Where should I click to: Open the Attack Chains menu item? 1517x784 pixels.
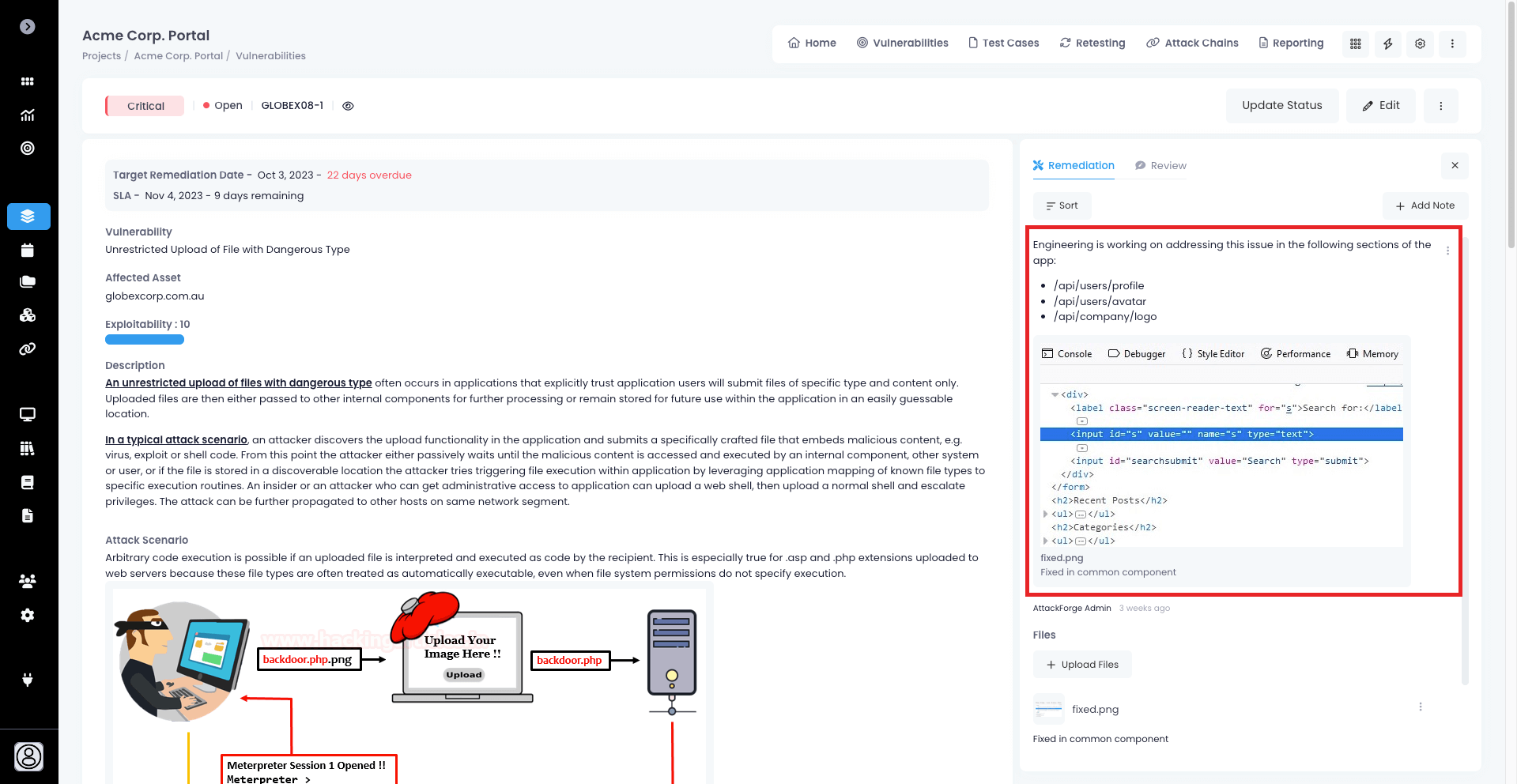1192,43
